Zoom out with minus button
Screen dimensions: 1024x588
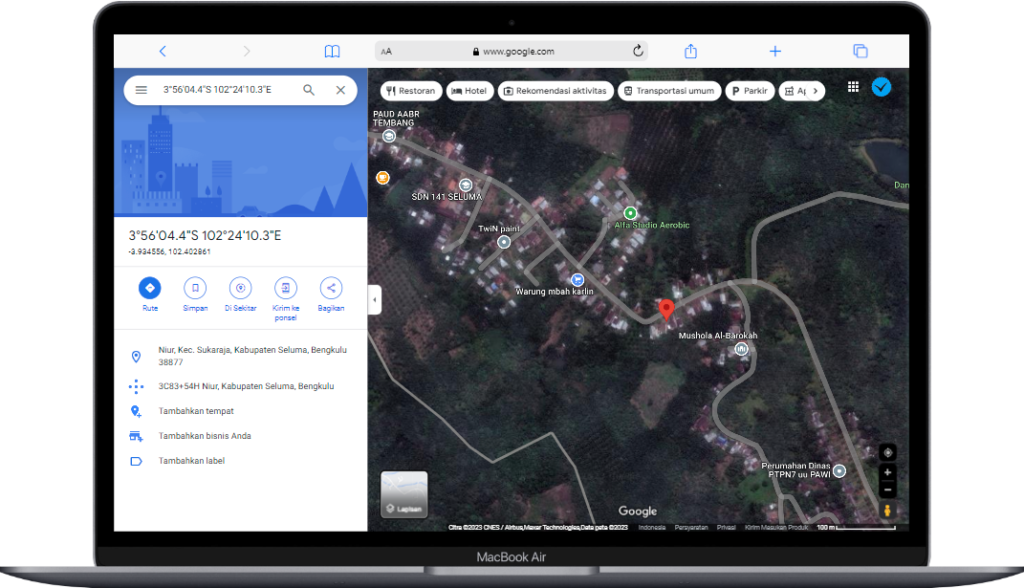(x=888, y=489)
